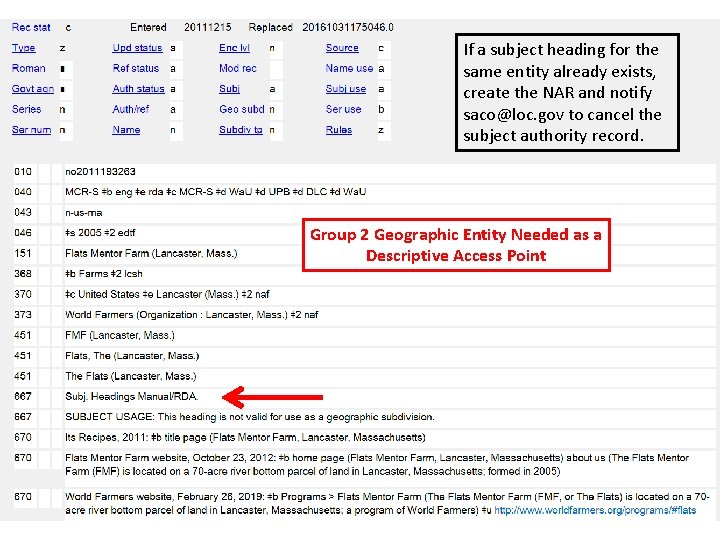Select the Series value field containing n
This screenshot has width=720, height=540.
click(66, 110)
